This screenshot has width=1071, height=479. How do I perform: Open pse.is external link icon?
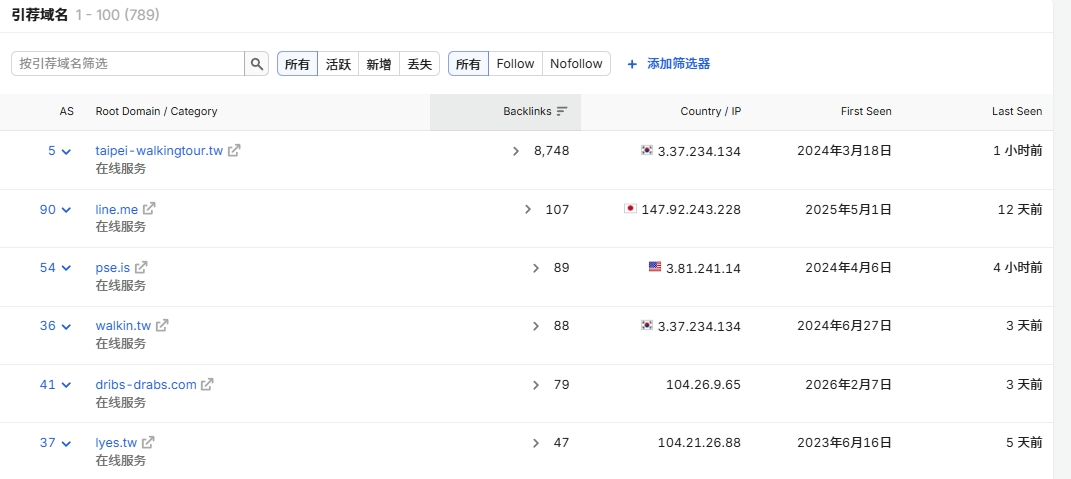click(141, 267)
